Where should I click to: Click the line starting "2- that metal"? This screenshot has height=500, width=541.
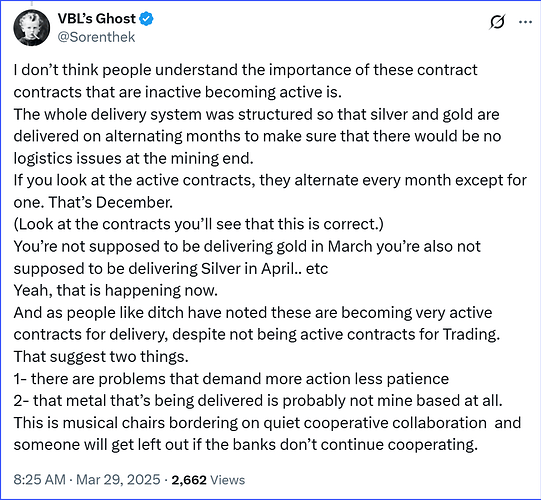(x=258, y=401)
